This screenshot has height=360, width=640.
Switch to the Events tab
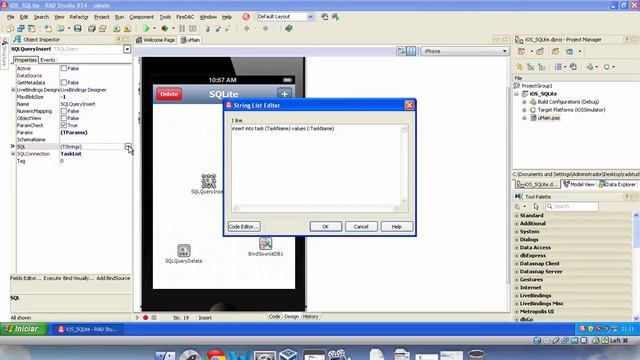tap(48, 60)
